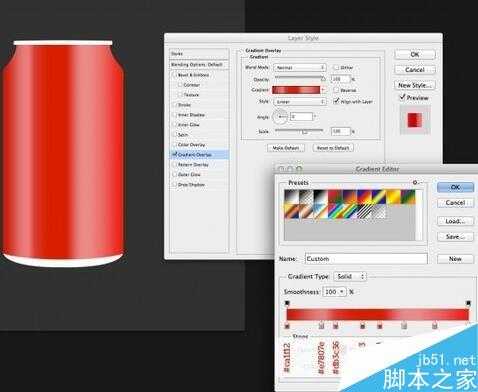The width and height of the screenshot is (478, 392).
Task: Choose the Blue, Red, Yellow gradient preset
Action: [365, 197]
